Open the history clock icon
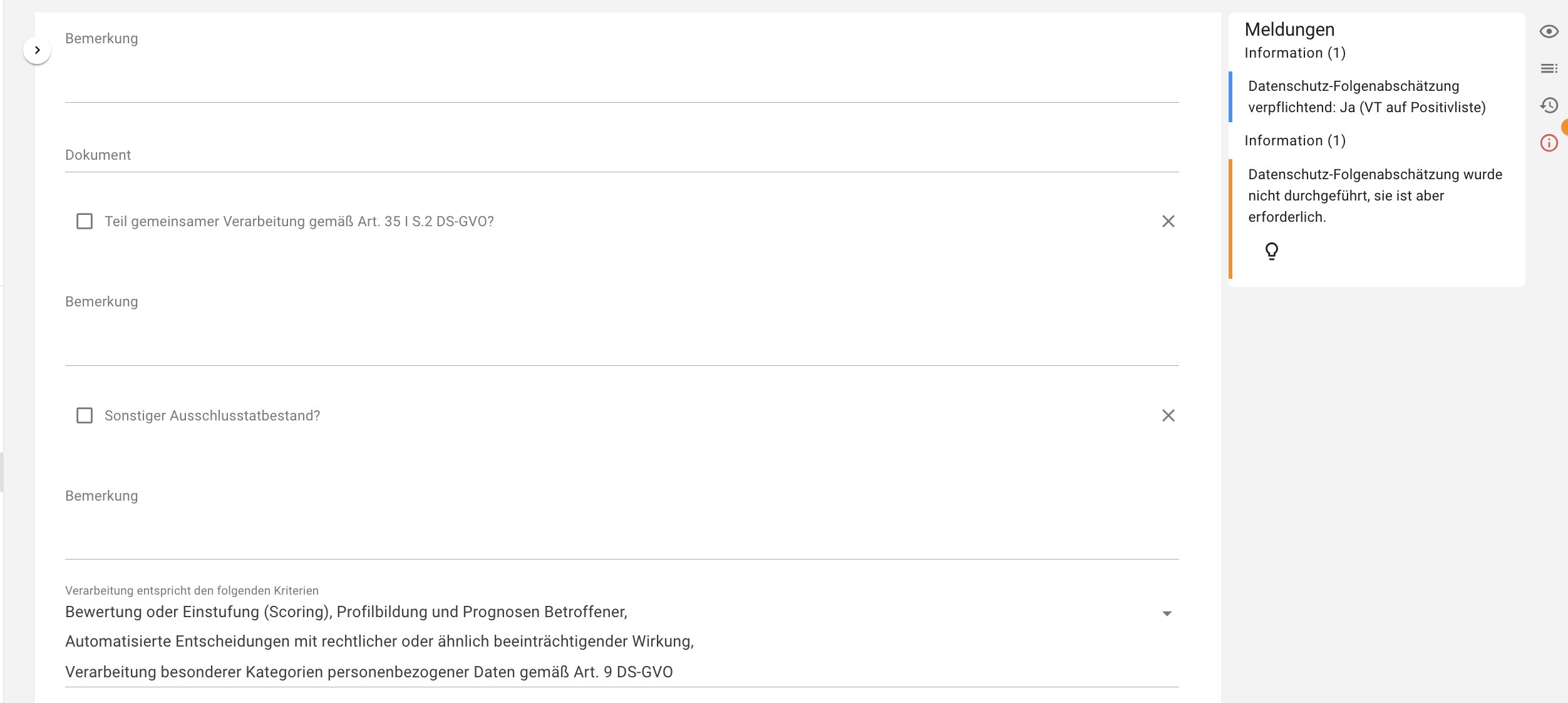Screen dimensions: 1568x703 coord(1549,105)
